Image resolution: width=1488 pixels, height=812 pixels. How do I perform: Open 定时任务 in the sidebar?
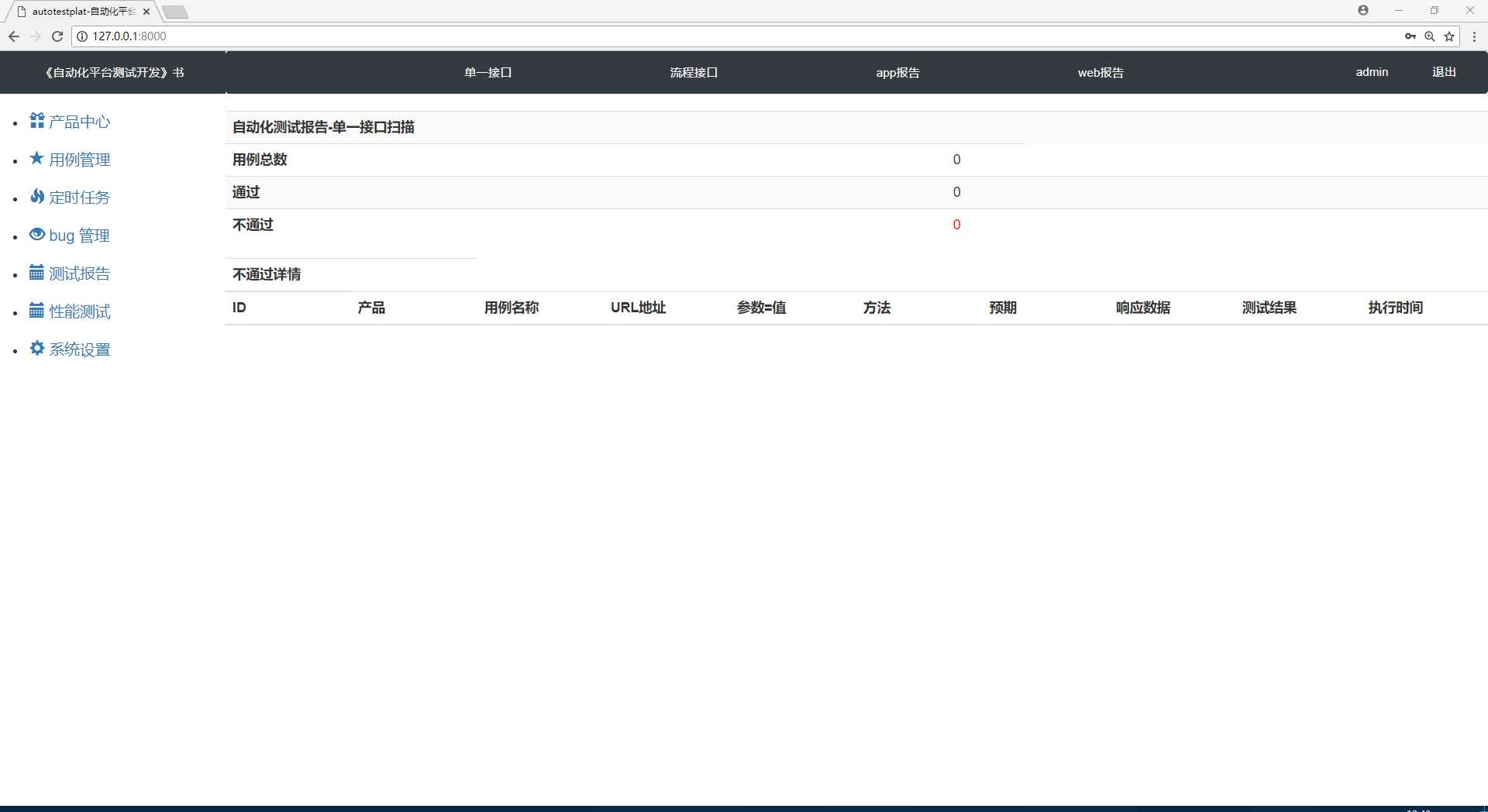pos(79,198)
